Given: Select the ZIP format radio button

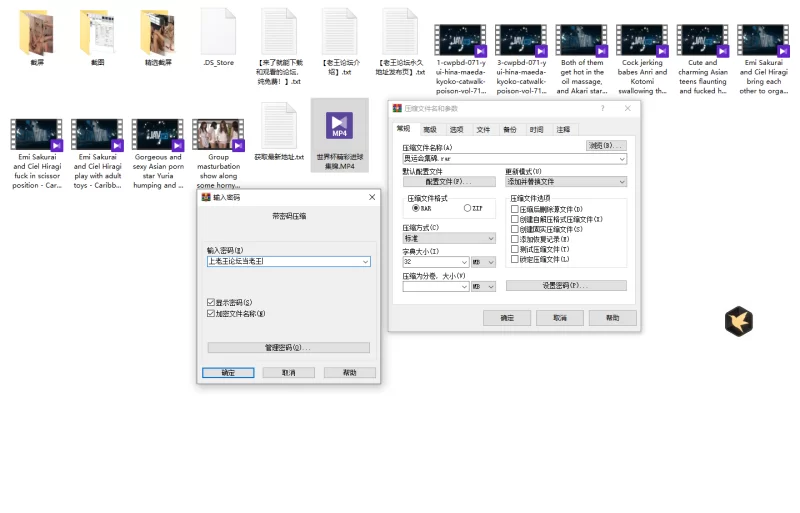Looking at the screenshot, I should point(467,208).
